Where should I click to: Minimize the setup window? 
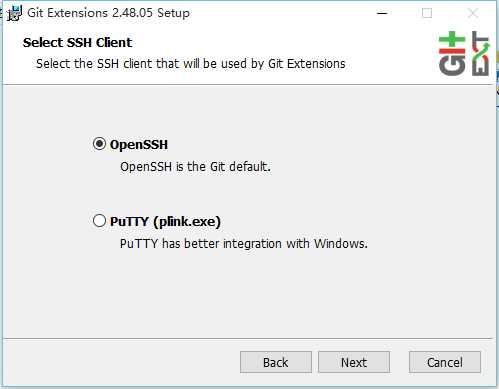coord(382,13)
